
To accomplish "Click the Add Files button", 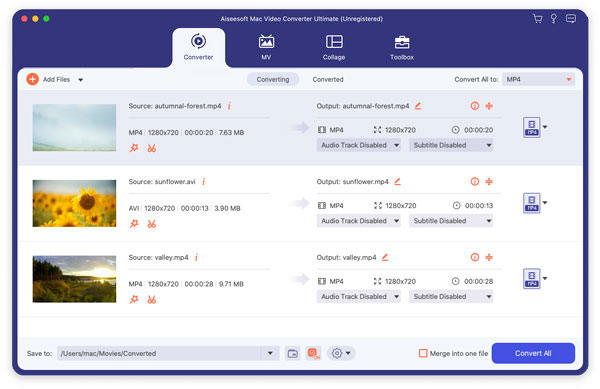I will pos(49,79).
